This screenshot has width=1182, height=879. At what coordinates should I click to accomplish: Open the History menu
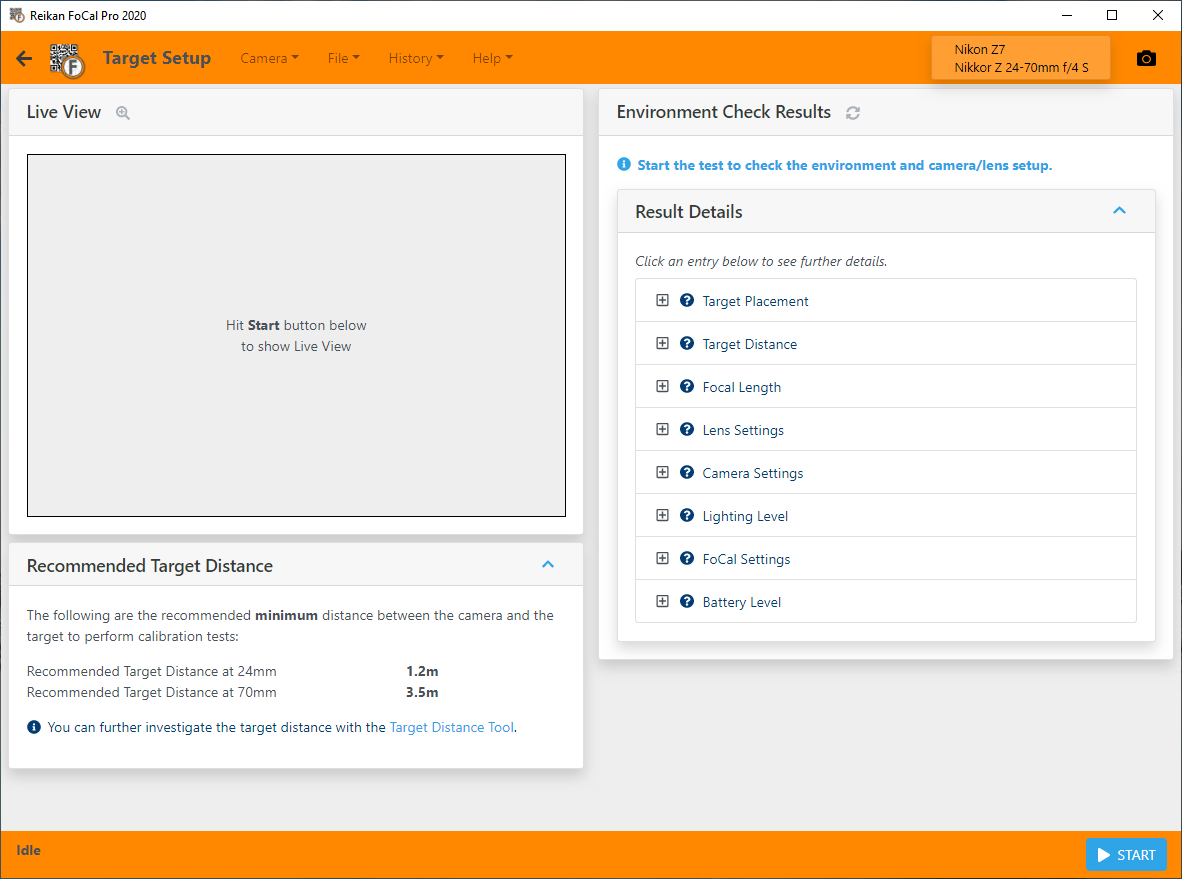coord(416,58)
